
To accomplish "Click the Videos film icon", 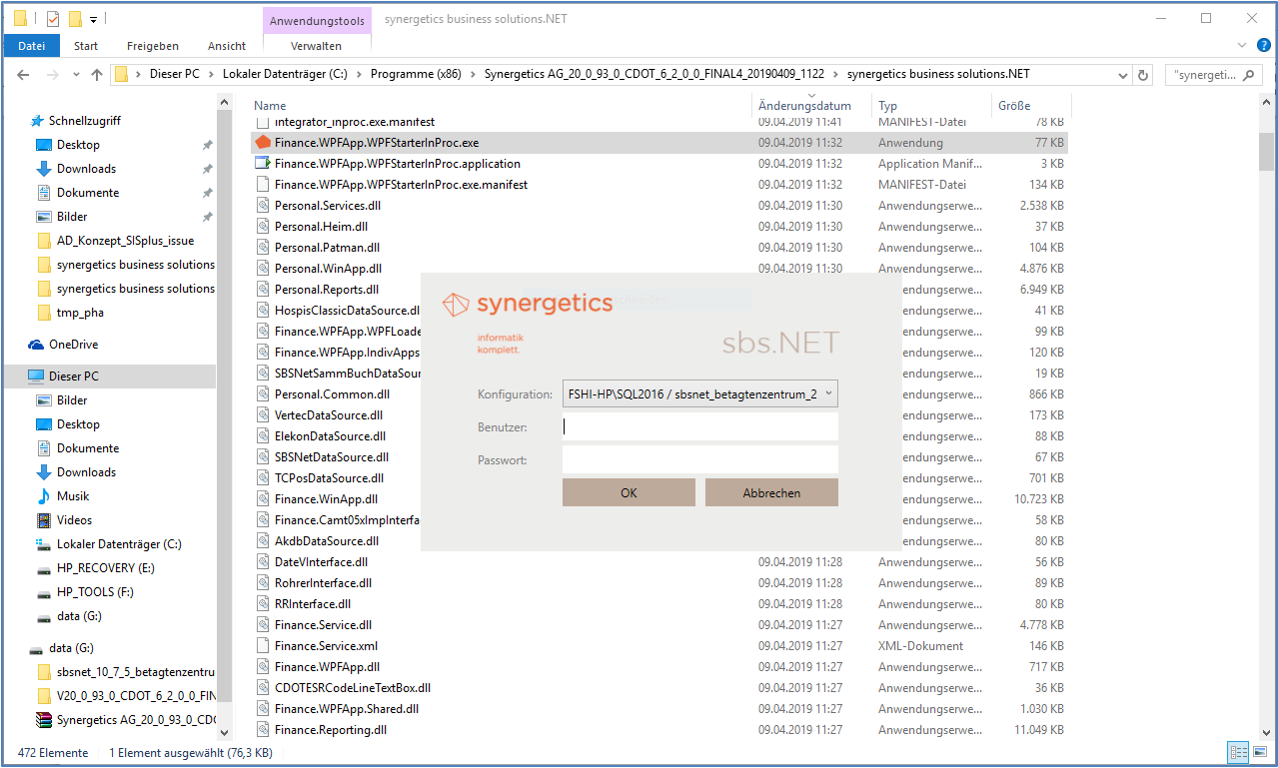I will 44,520.
